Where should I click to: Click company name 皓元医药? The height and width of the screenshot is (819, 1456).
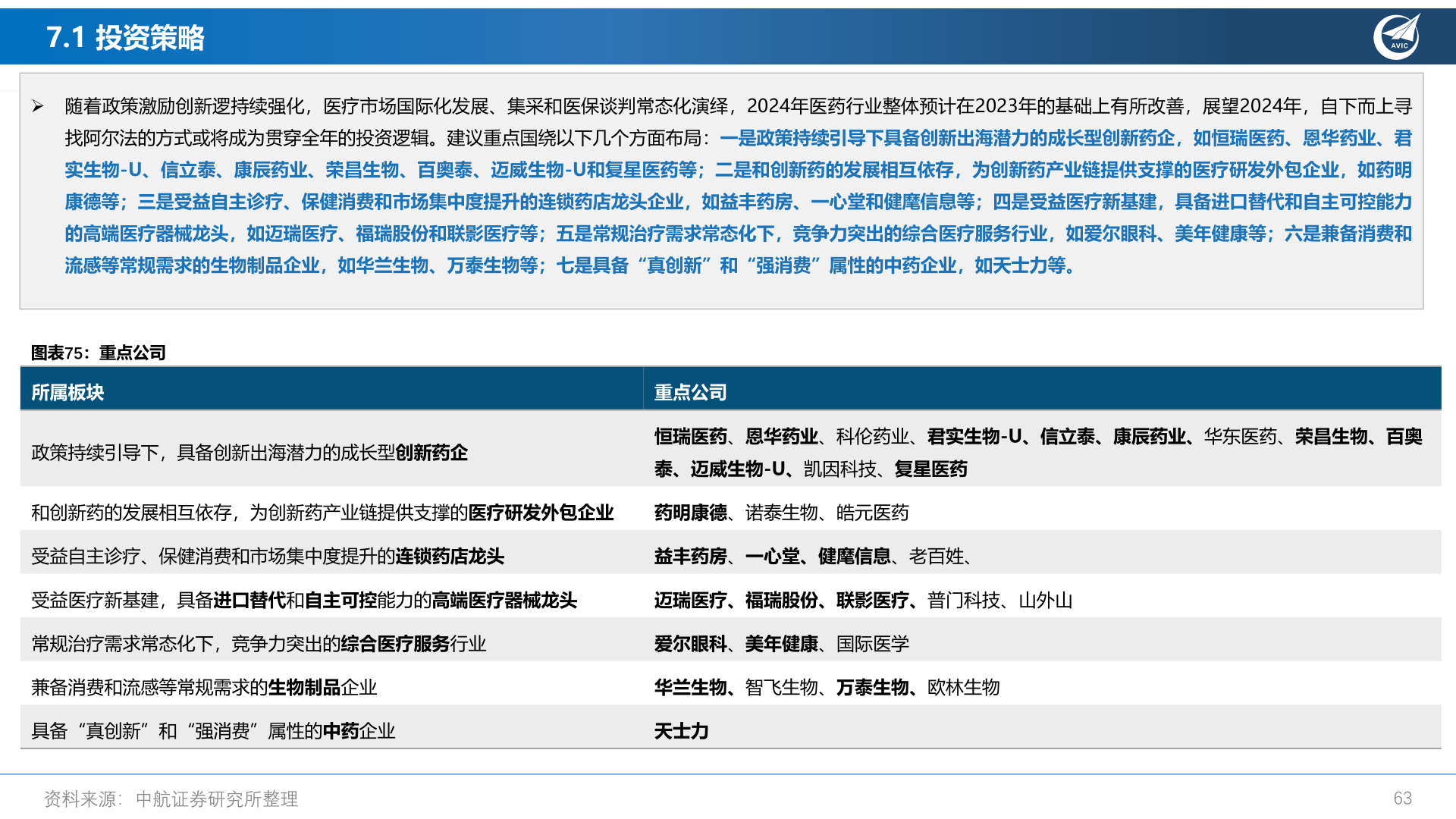[x=872, y=513]
